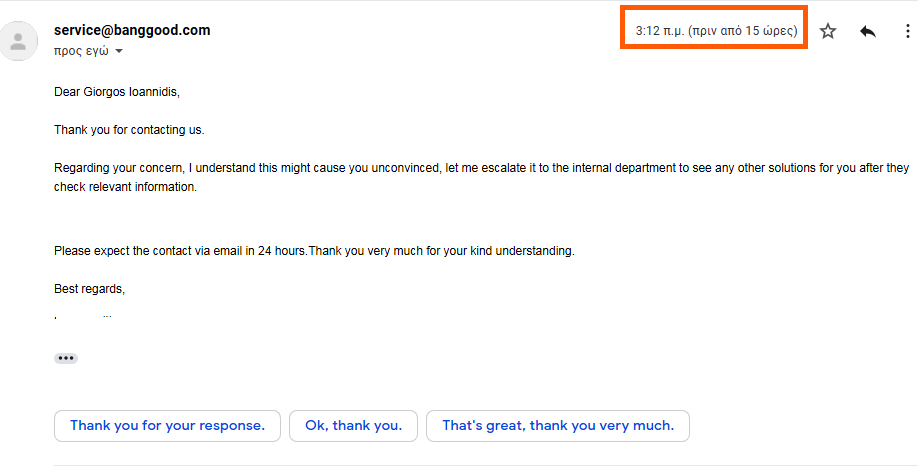This screenshot has height=468, width=923.
Task: Click the reply arrow icon
Action: coord(867,32)
